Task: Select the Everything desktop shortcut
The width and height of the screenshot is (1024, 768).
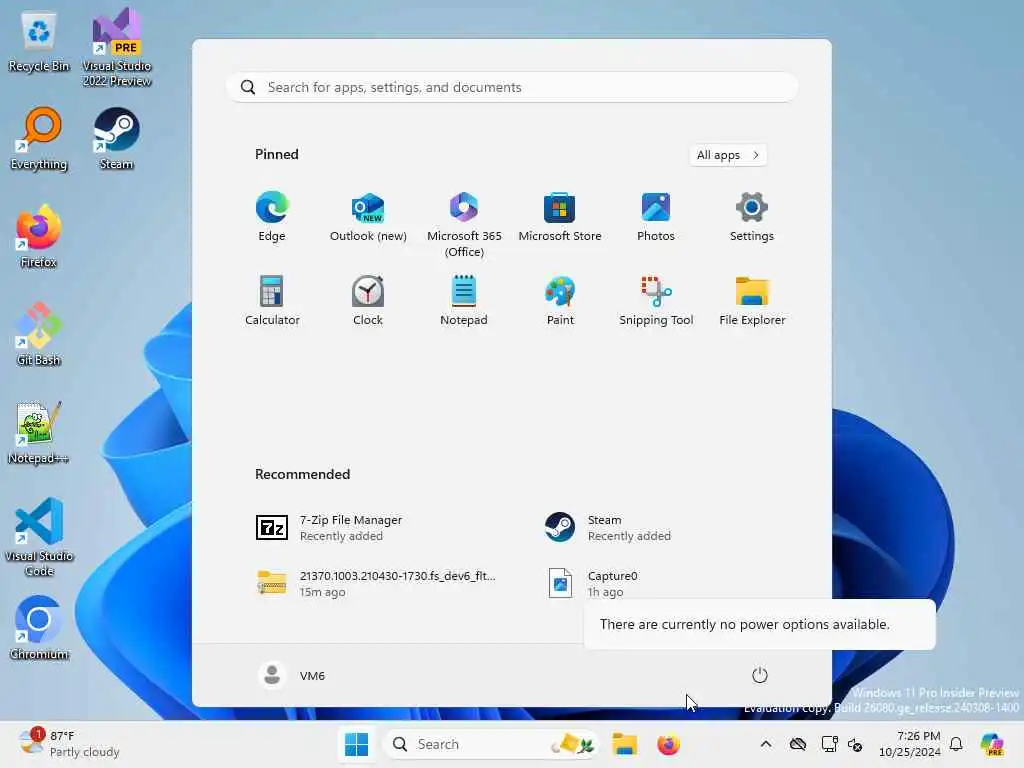Action: click(x=39, y=138)
